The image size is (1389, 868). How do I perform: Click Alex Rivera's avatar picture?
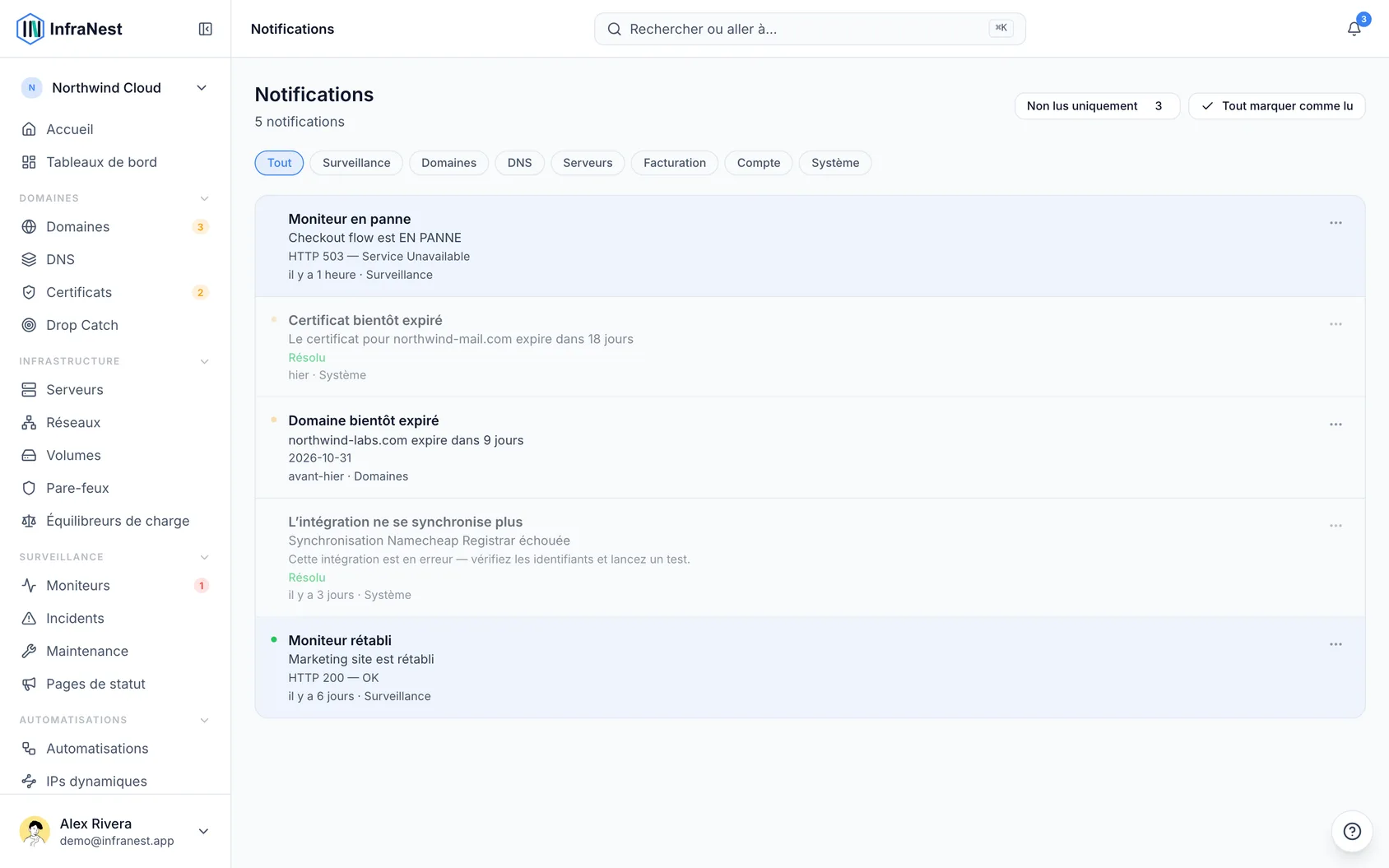click(35, 831)
